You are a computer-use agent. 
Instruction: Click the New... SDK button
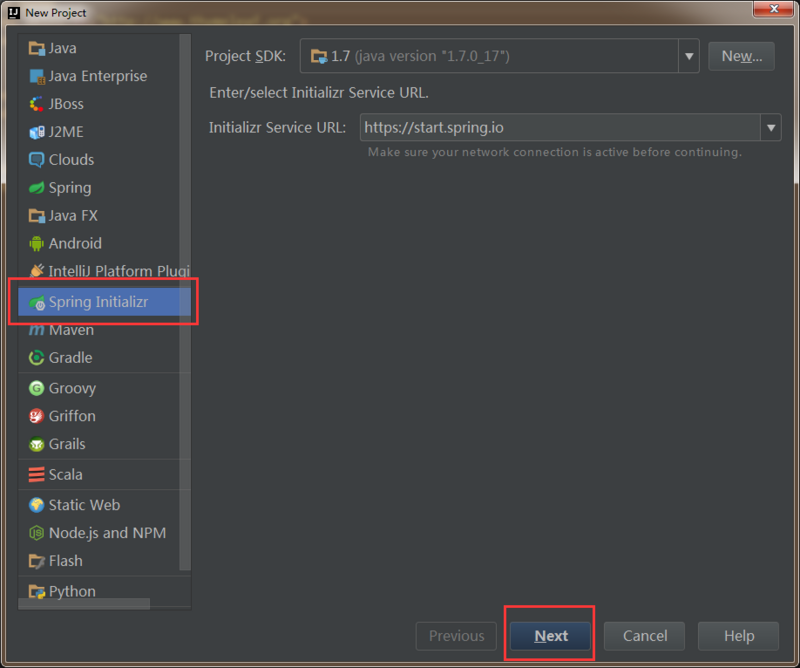pyautogui.click(x=741, y=56)
